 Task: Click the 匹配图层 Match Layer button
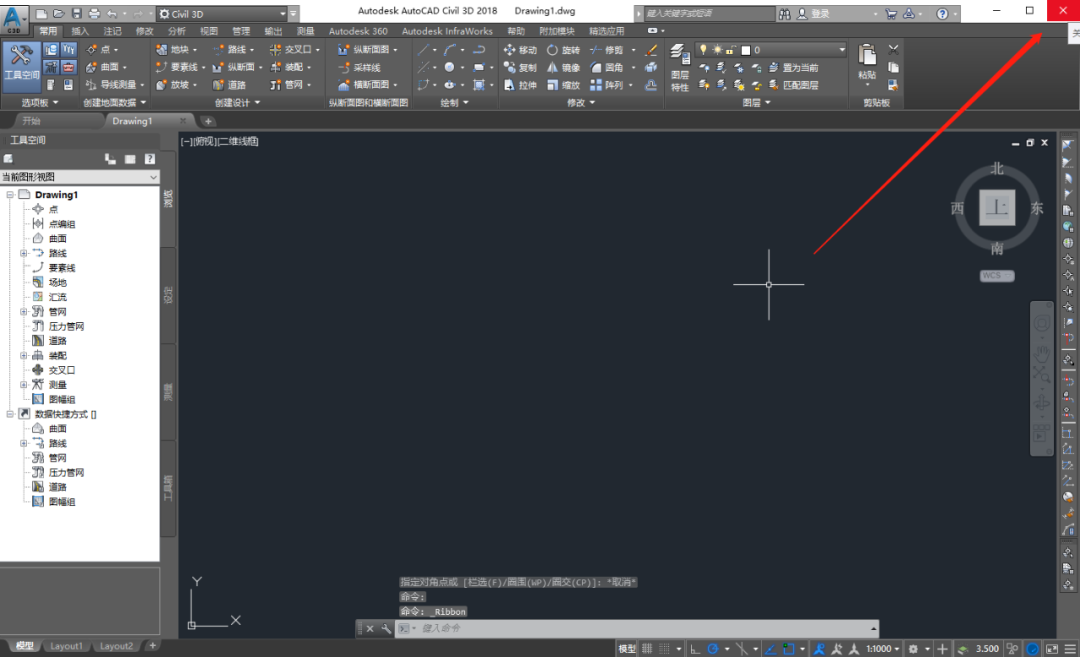point(793,85)
